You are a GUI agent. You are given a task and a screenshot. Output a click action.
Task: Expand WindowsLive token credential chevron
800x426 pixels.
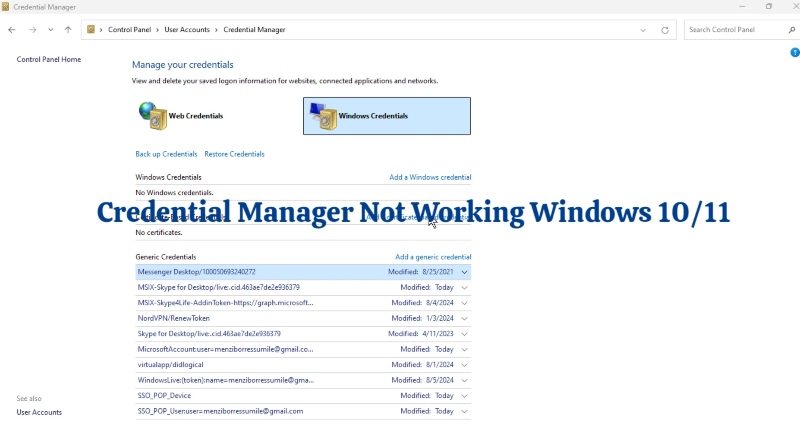pos(464,380)
